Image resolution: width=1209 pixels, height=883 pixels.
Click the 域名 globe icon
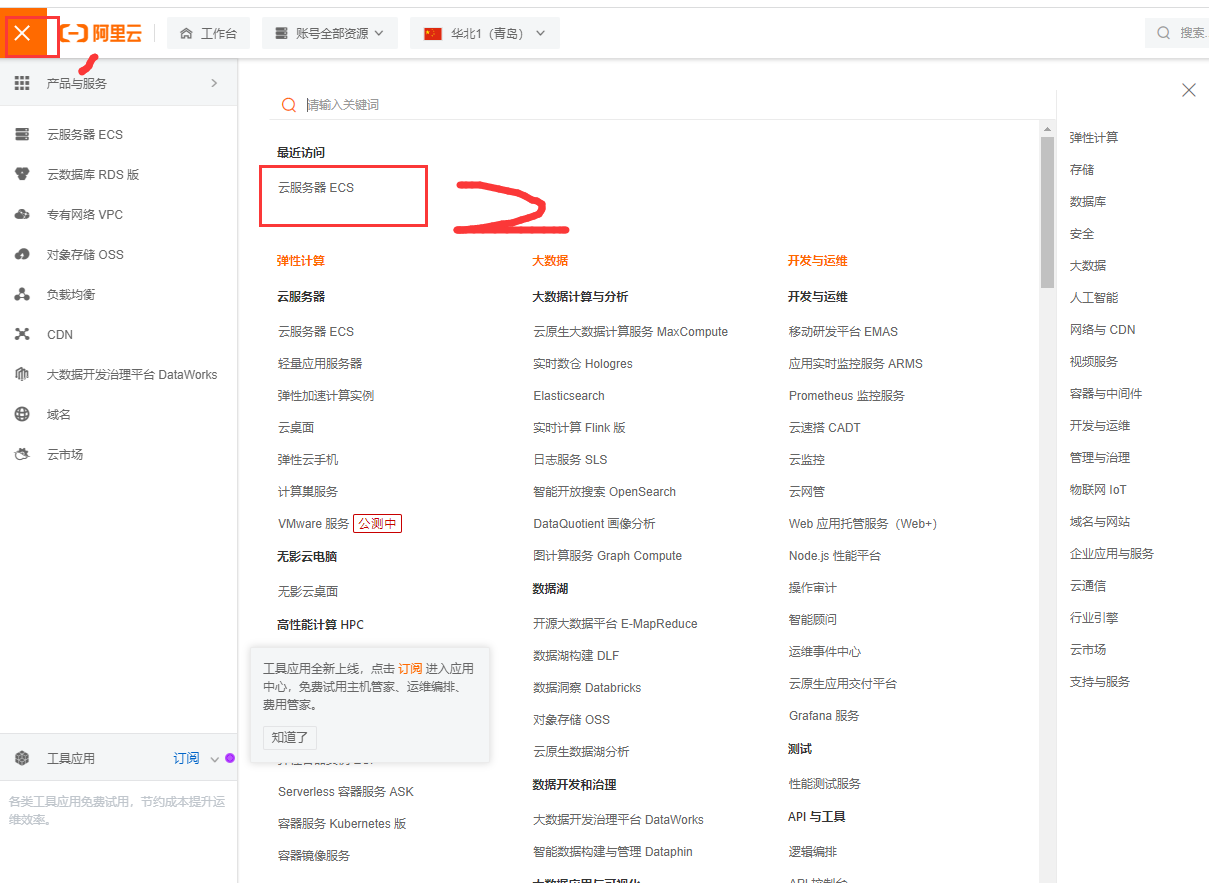click(x=22, y=414)
